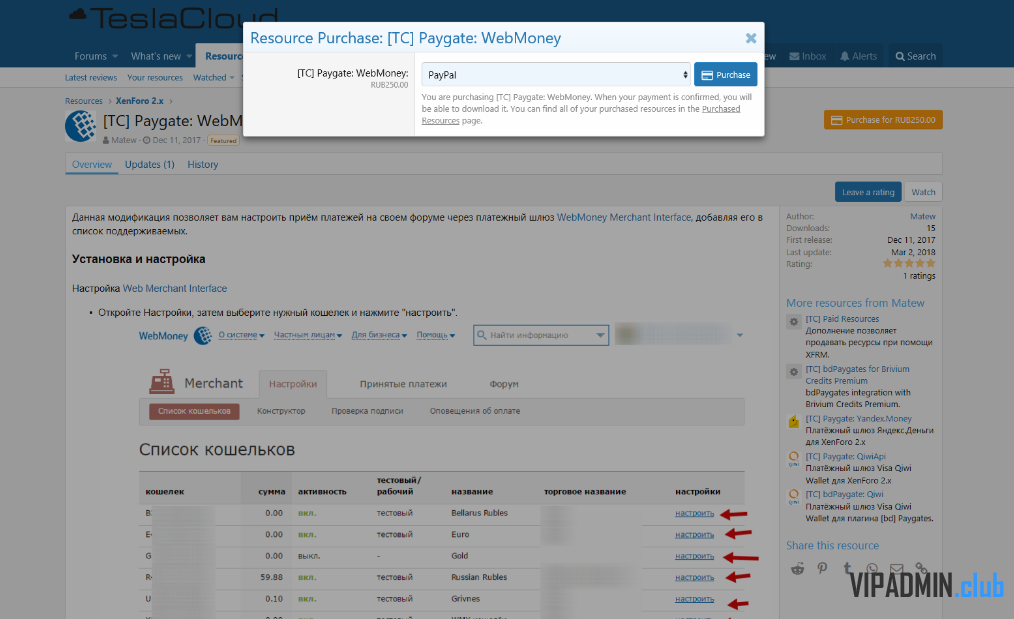Viewport: 1014px width, 619px height.
Task: Open [TC] Paid Resources link
Action: click(842, 319)
